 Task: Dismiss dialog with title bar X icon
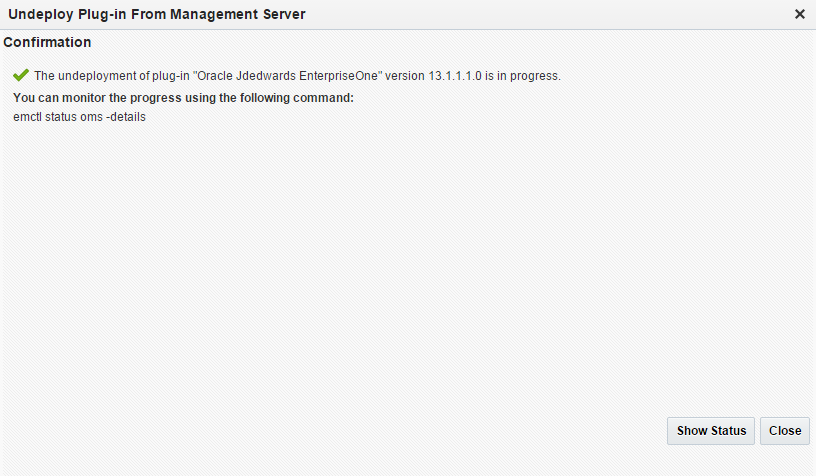800,14
